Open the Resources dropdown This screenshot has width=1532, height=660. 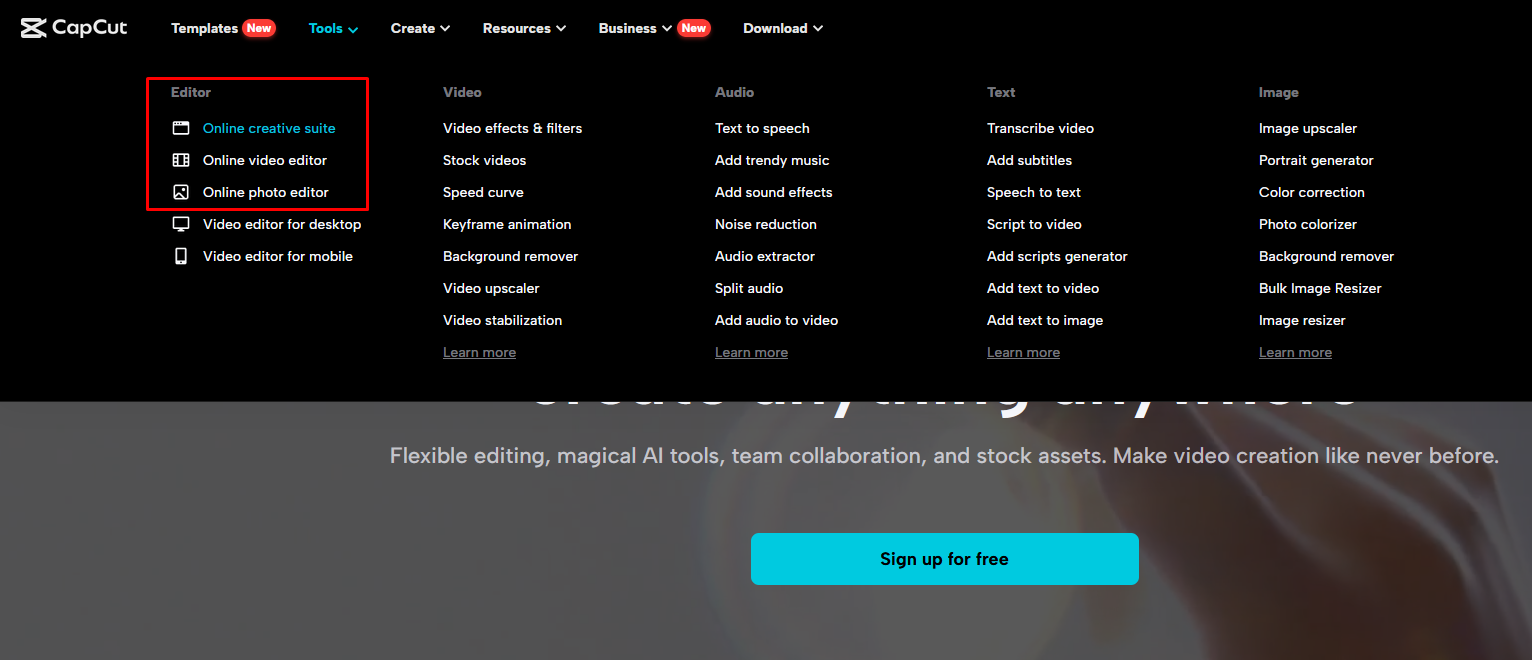click(524, 28)
